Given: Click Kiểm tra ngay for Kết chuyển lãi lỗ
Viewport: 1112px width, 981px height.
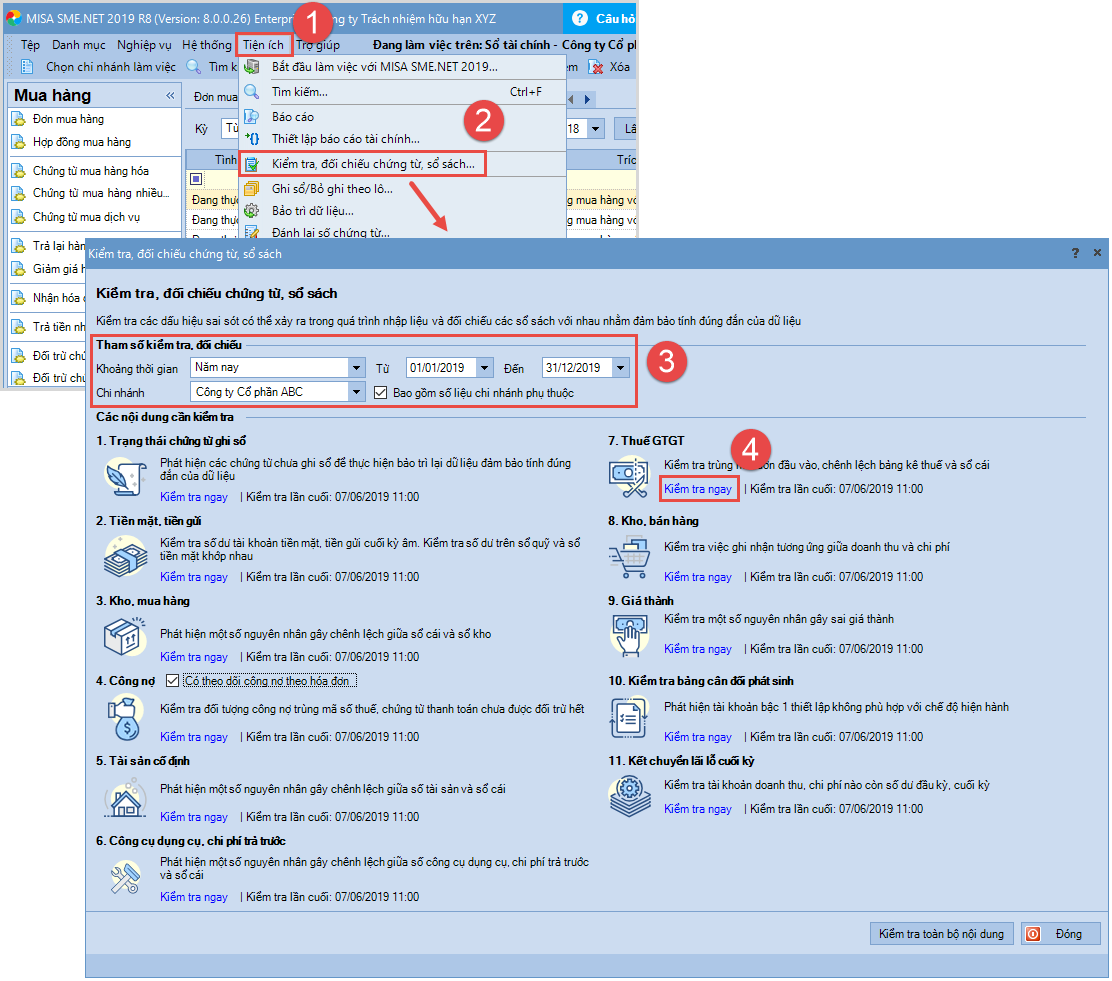Looking at the screenshot, I should [698, 809].
